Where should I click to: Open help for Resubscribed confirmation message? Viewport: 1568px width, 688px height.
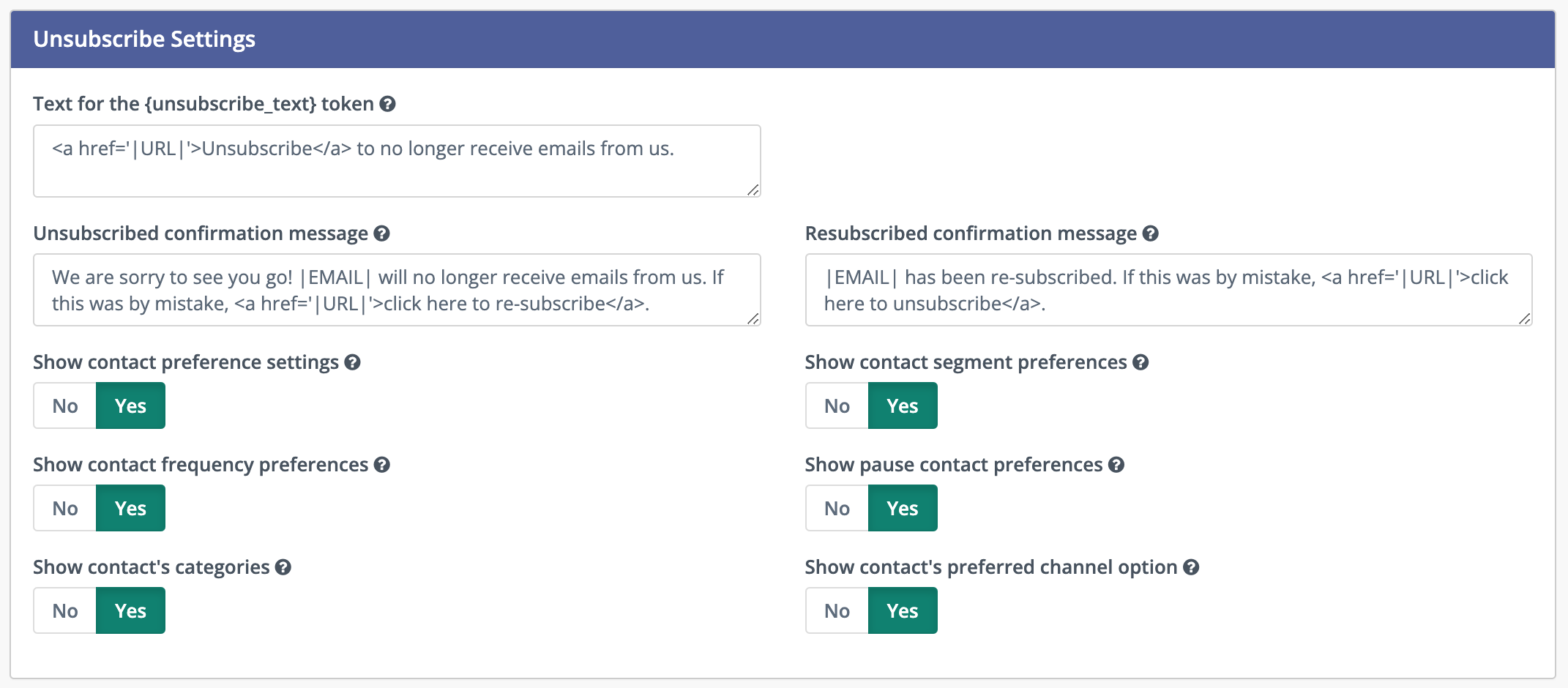(x=1149, y=233)
